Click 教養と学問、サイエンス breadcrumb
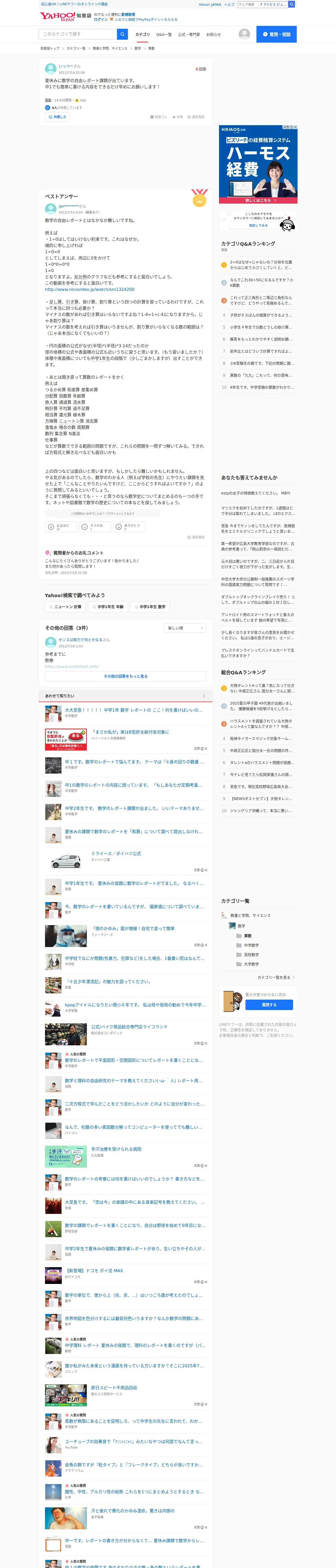This screenshot has width=336, height=1568. 110,48
